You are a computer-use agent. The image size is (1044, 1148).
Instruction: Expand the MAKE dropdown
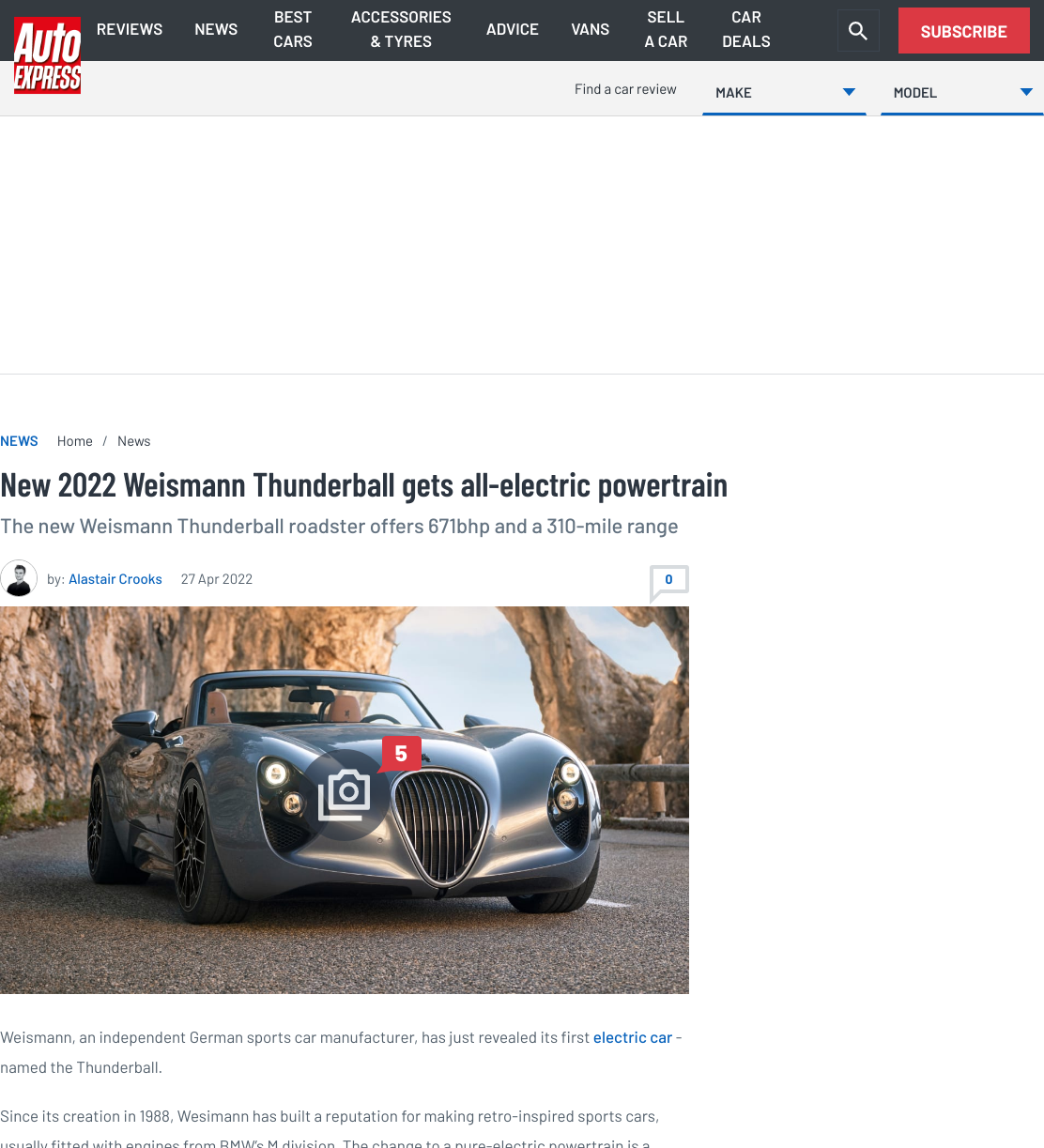784,92
